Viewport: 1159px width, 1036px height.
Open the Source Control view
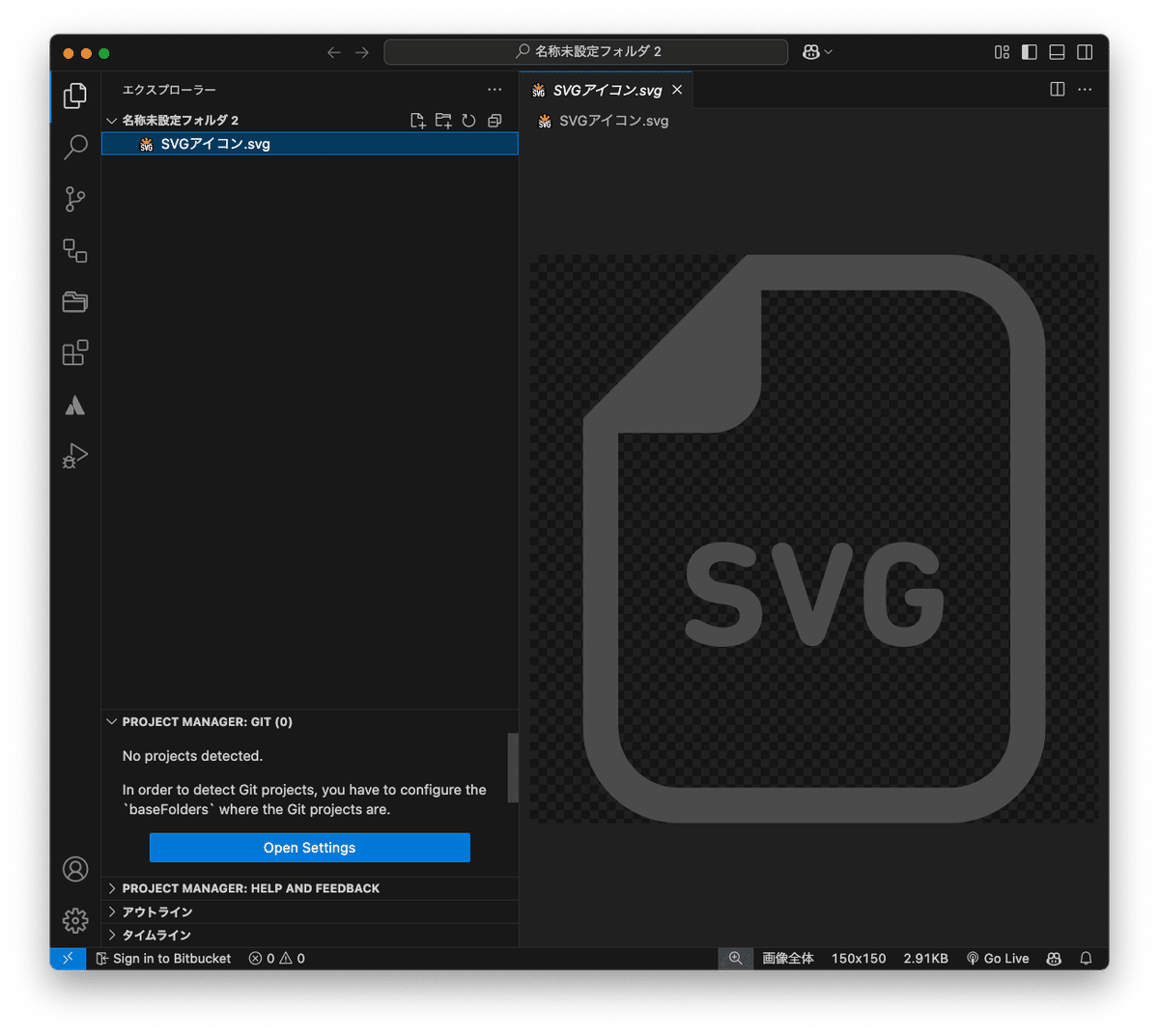pyautogui.click(x=74, y=199)
